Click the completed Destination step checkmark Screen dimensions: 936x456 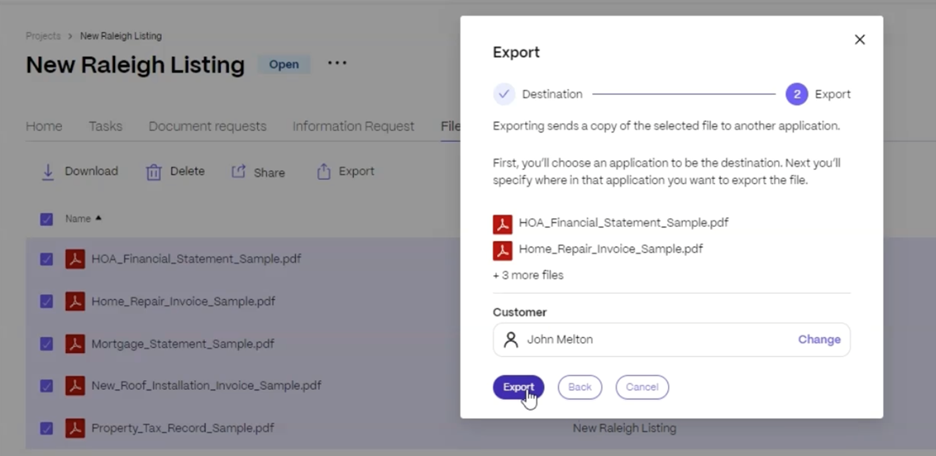click(x=504, y=94)
